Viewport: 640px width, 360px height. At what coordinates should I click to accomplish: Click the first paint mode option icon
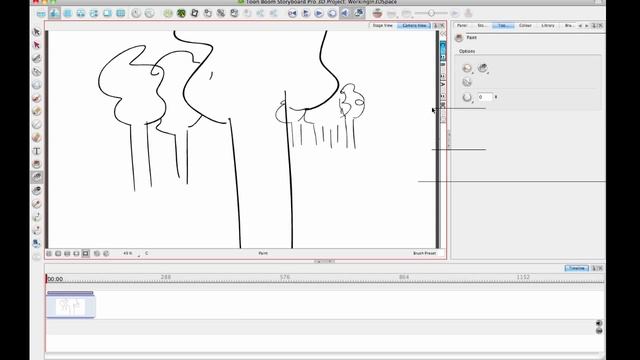(467, 68)
